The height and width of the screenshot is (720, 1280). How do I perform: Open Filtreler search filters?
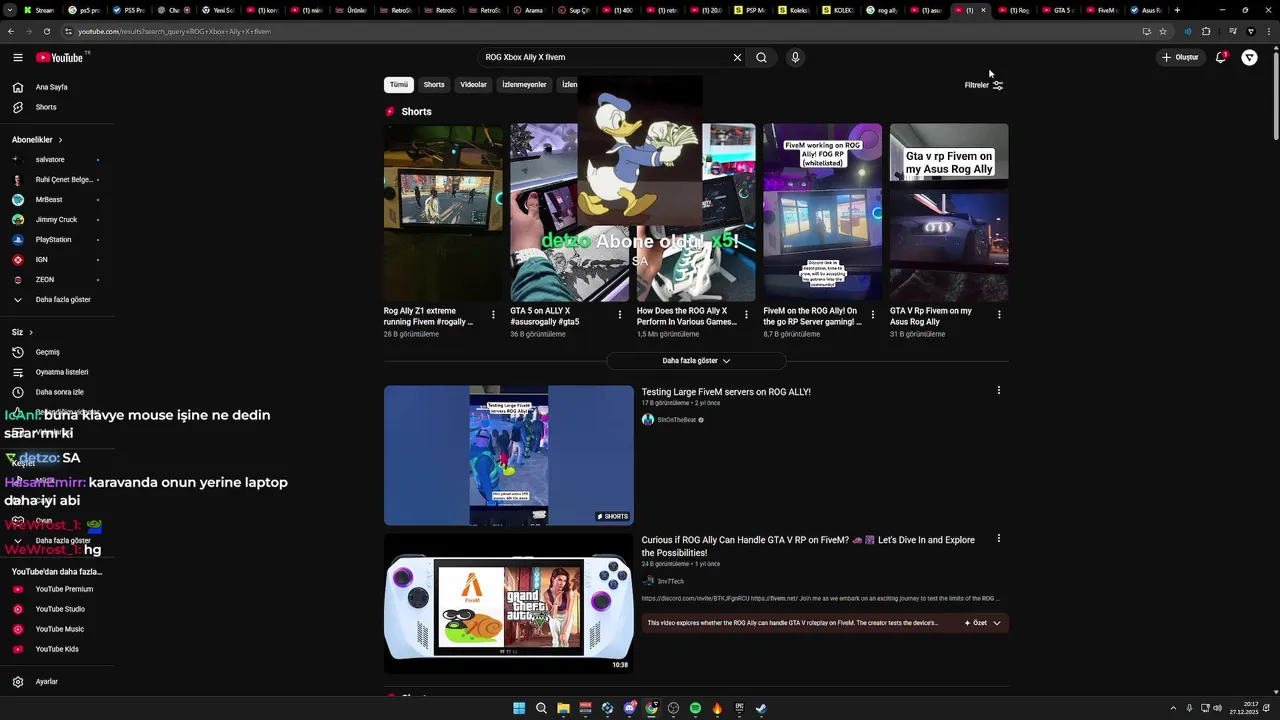[984, 85]
